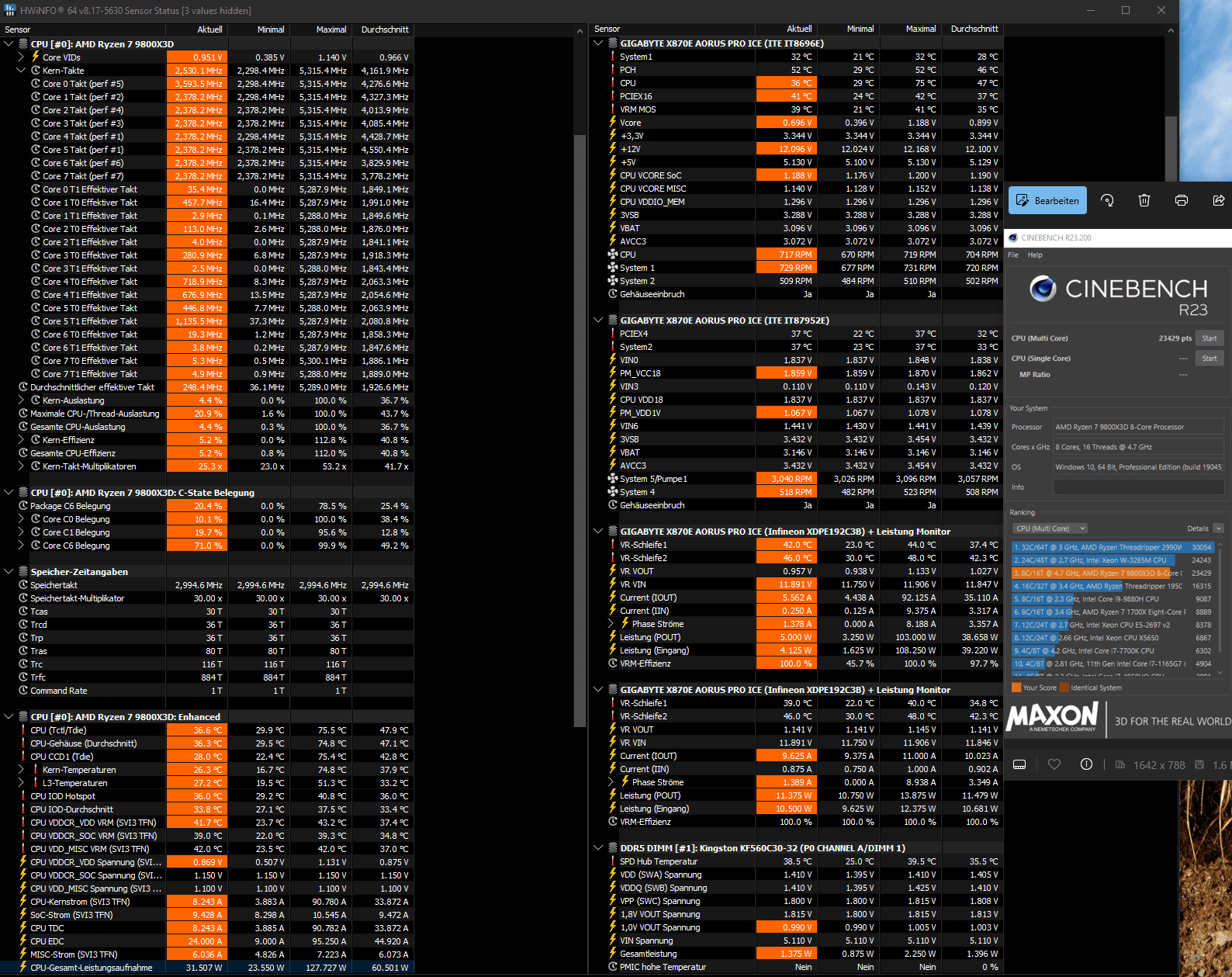Expand the Core C0 Belegung row
This screenshot has width=1232, height=977.
(x=21, y=519)
